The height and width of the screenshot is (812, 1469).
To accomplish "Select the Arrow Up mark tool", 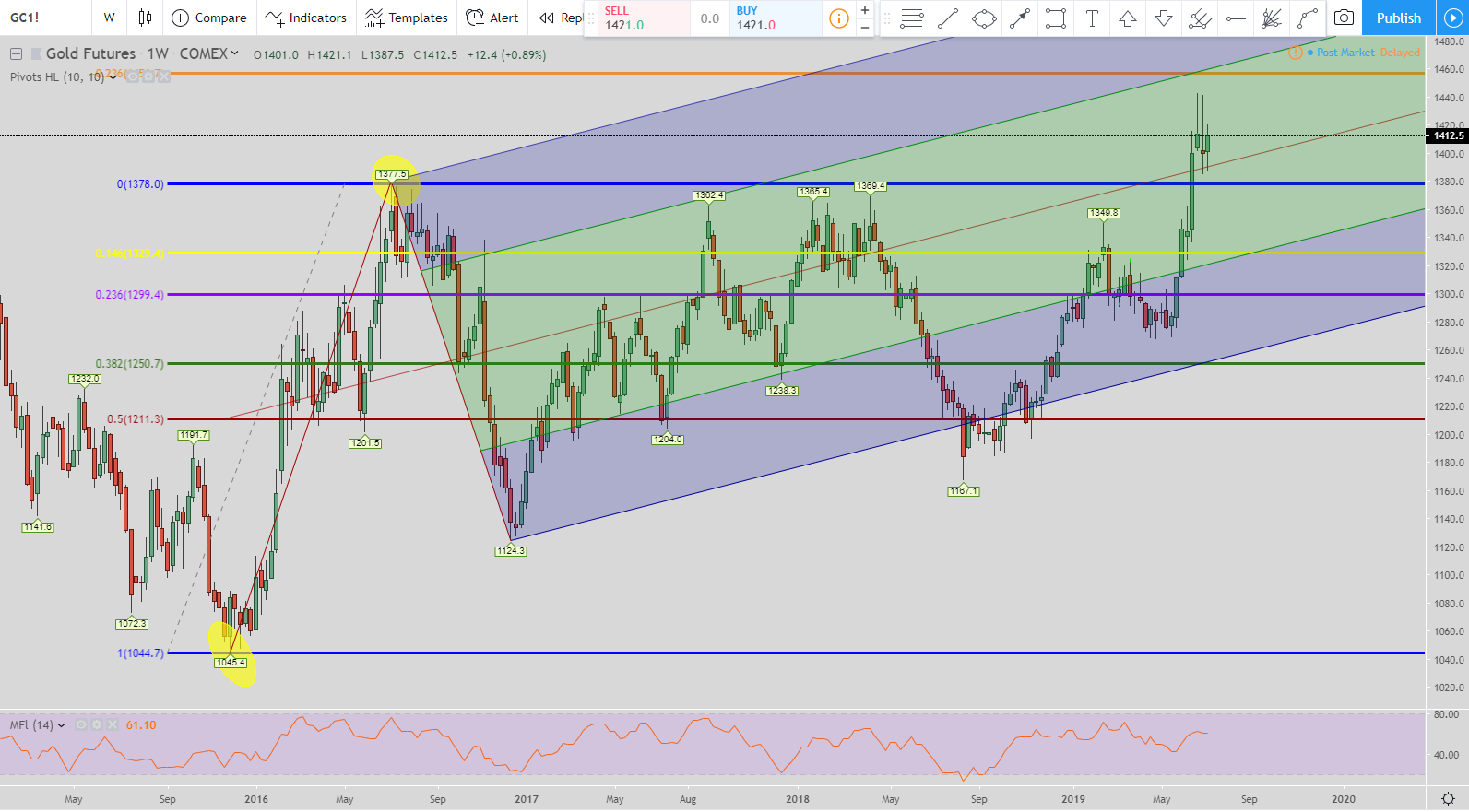I will 1128,18.
